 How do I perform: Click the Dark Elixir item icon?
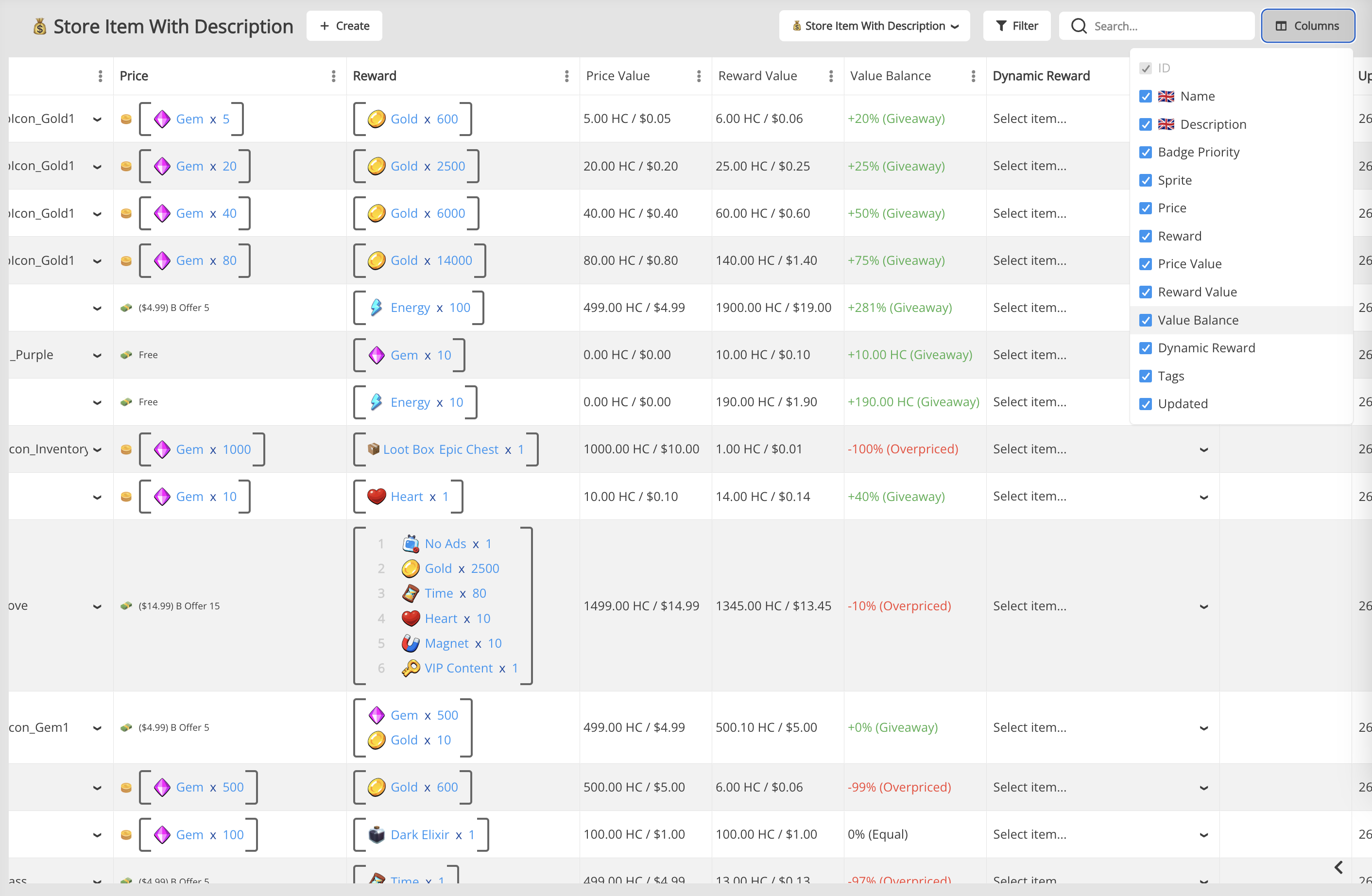377,834
